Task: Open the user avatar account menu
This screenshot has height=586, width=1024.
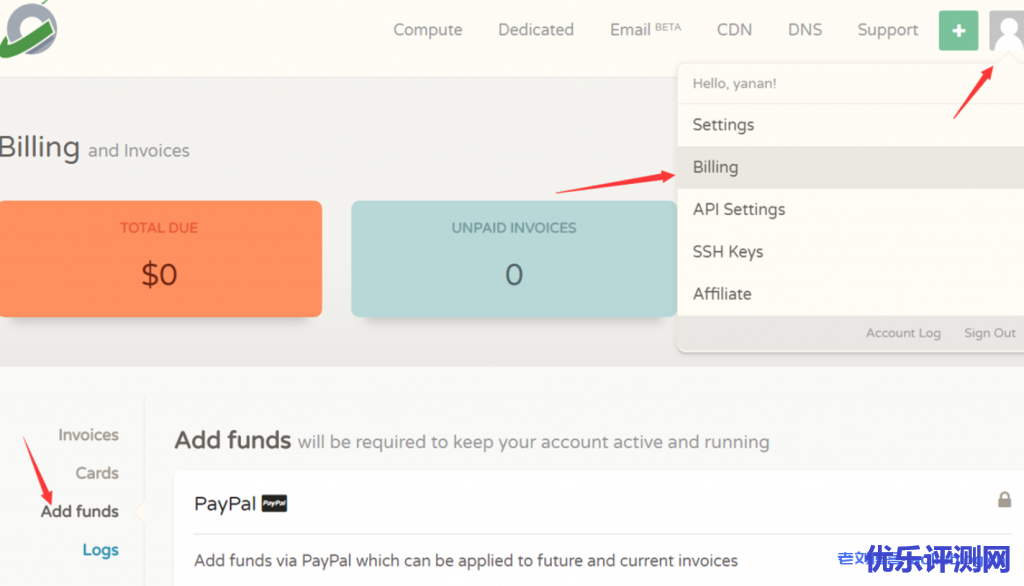Action: pyautogui.click(x=1005, y=30)
